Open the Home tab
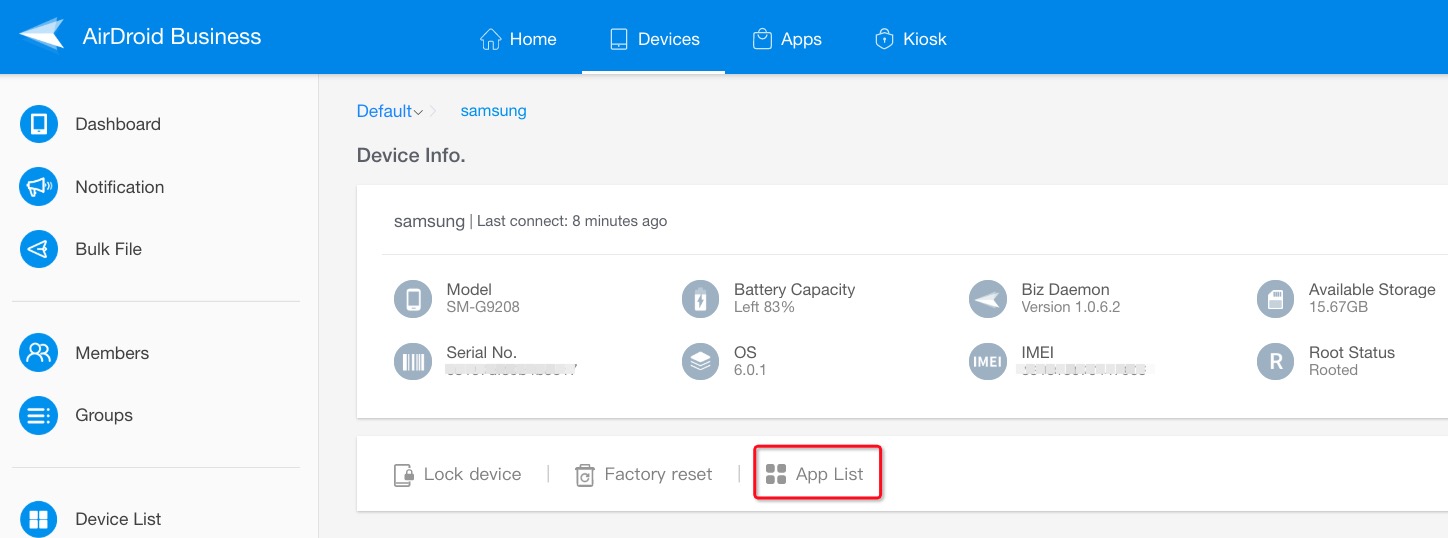This screenshot has width=1448, height=538. [x=518, y=39]
